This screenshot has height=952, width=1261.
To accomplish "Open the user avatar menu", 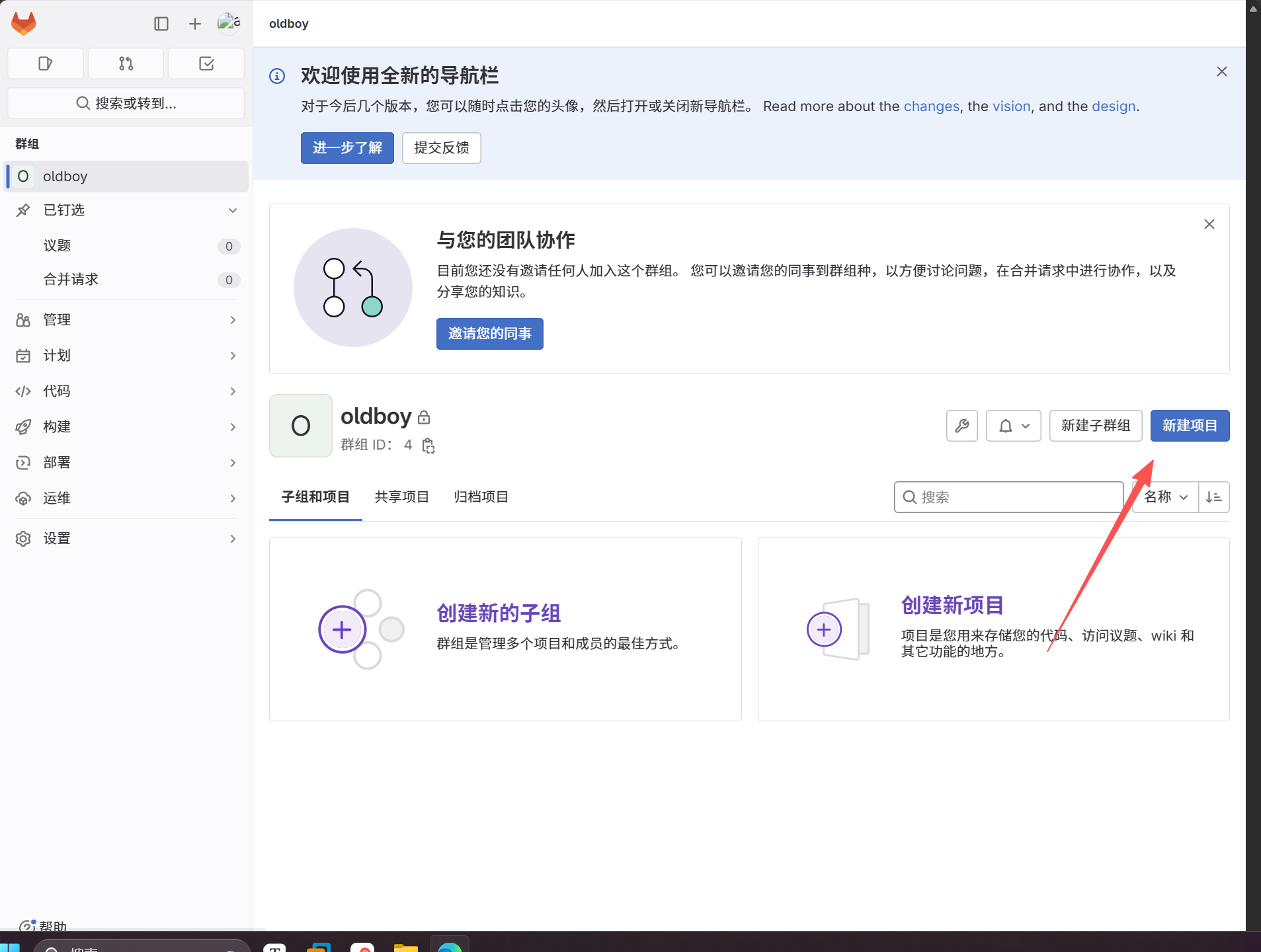I will (x=229, y=24).
